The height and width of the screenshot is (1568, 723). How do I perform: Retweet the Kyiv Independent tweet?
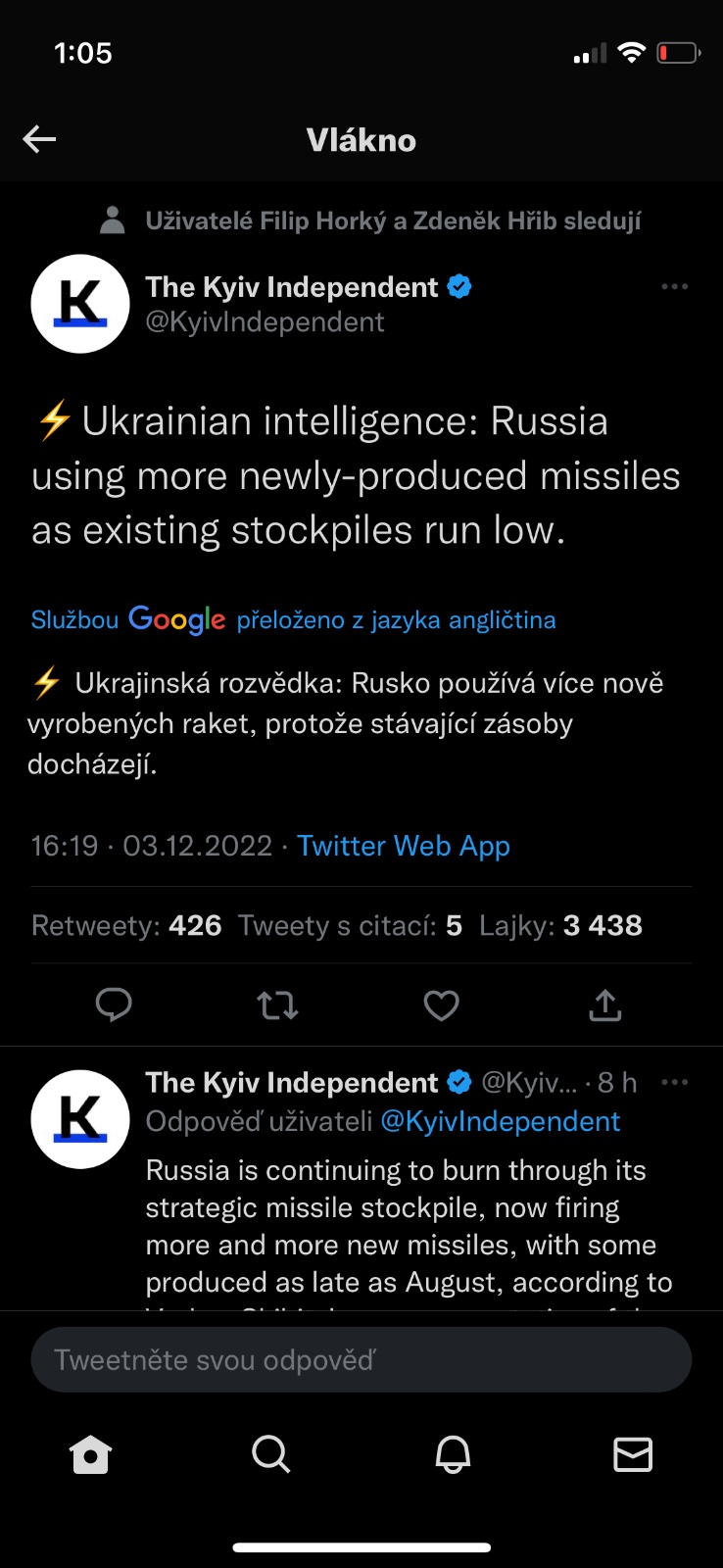[x=277, y=1004]
